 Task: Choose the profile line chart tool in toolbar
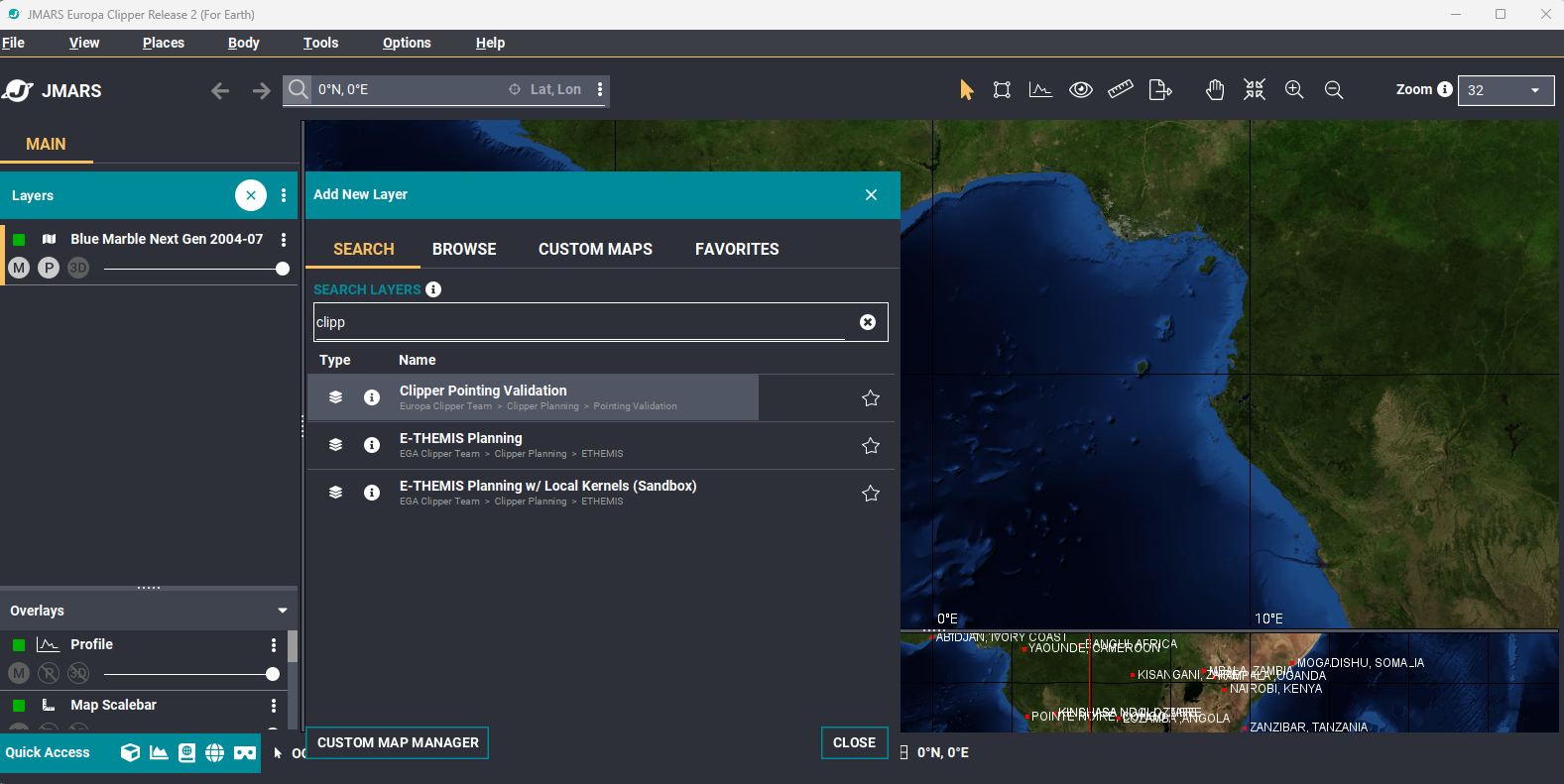1040,90
